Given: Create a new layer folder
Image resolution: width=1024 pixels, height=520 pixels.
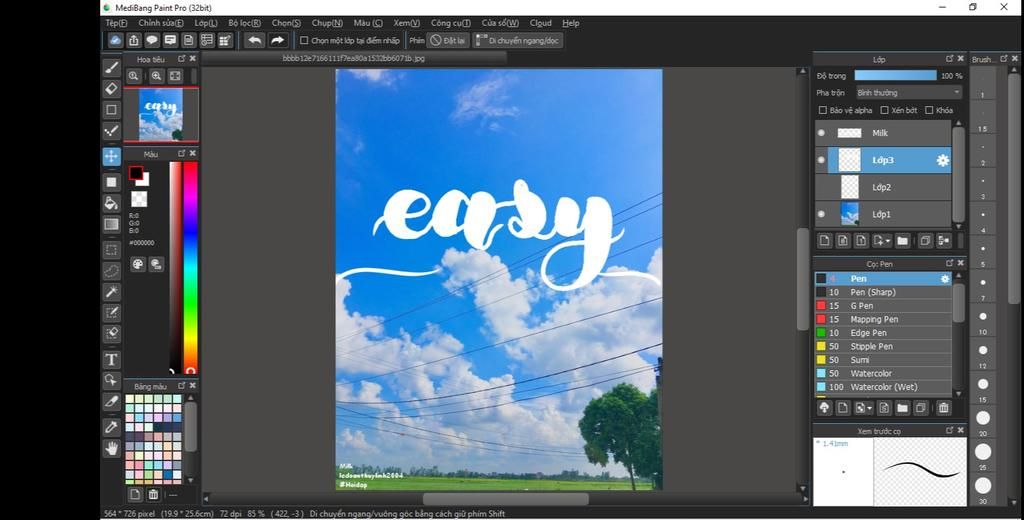Looking at the screenshot, I should click(903, 240).
